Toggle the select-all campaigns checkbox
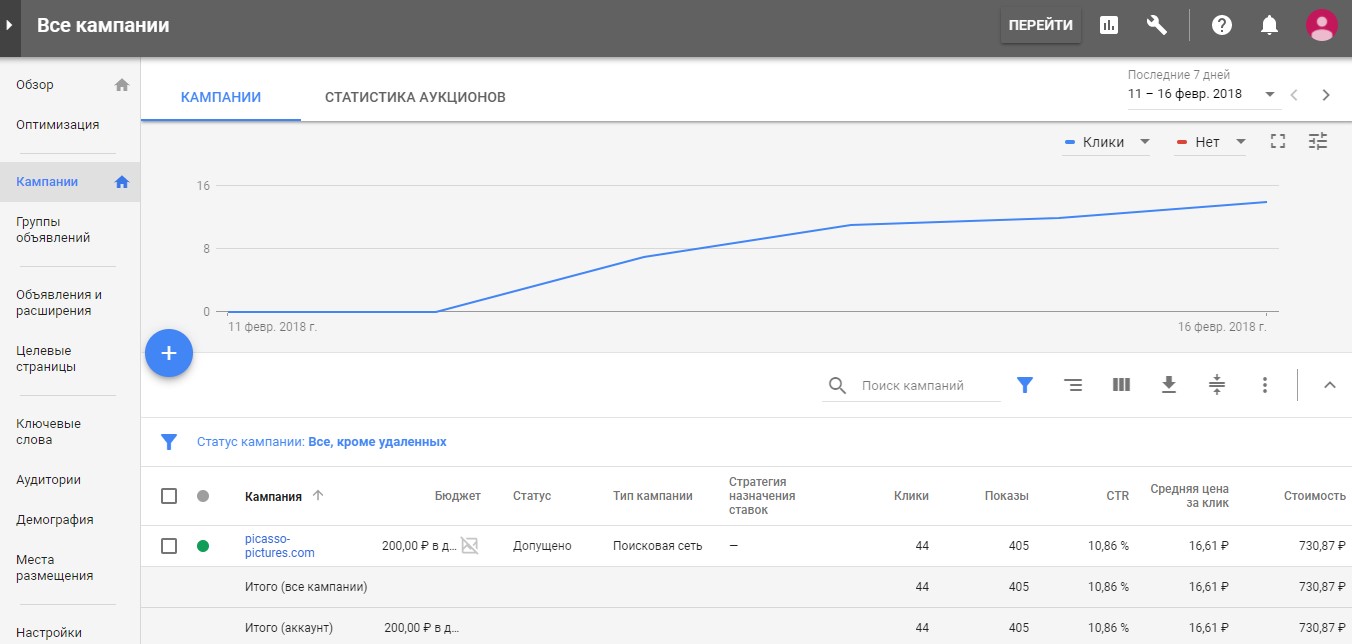This screenshot has height=644, width=1352. [x=169, y=496]
